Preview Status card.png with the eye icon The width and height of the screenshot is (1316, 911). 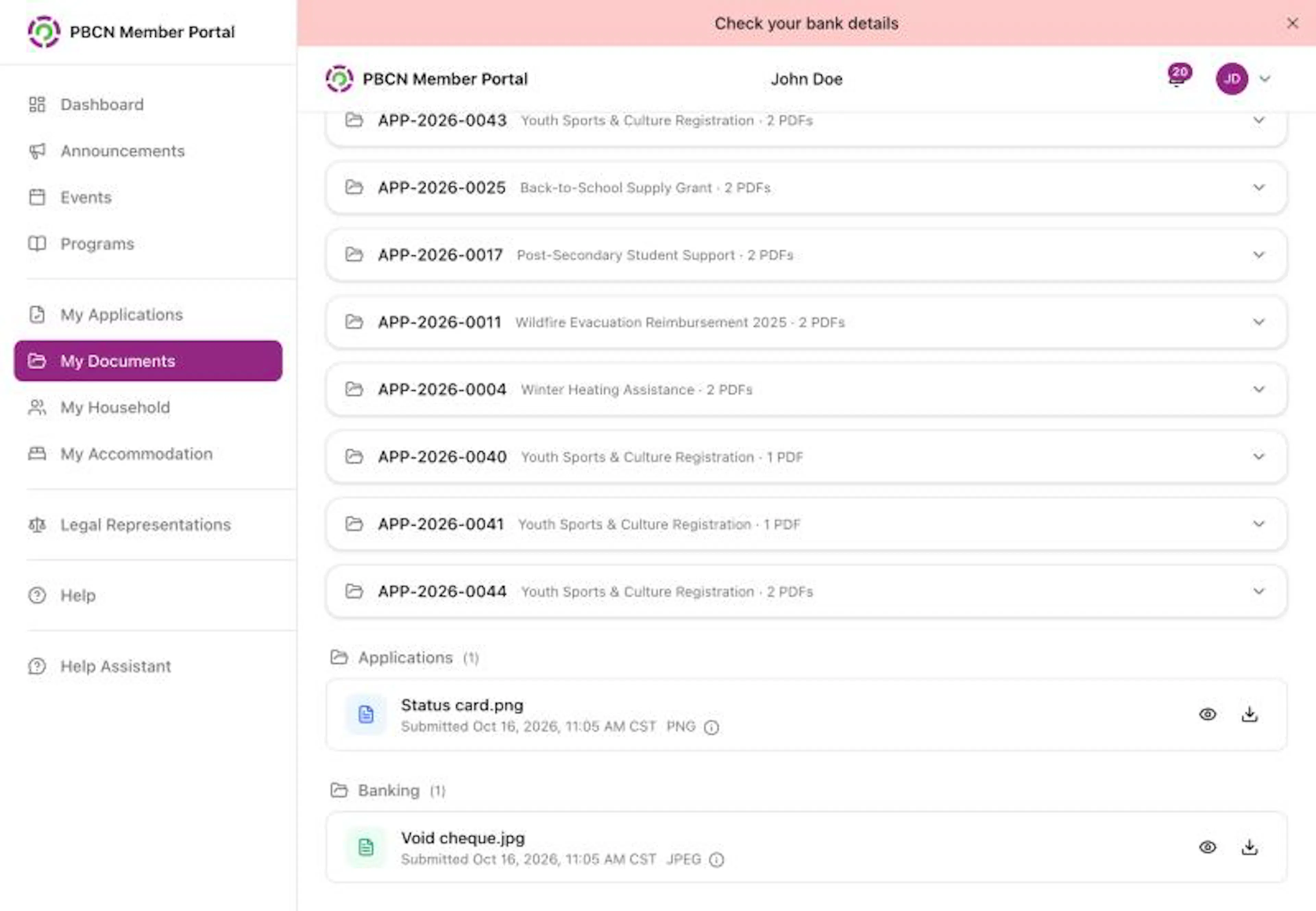tap(1207, 714)
